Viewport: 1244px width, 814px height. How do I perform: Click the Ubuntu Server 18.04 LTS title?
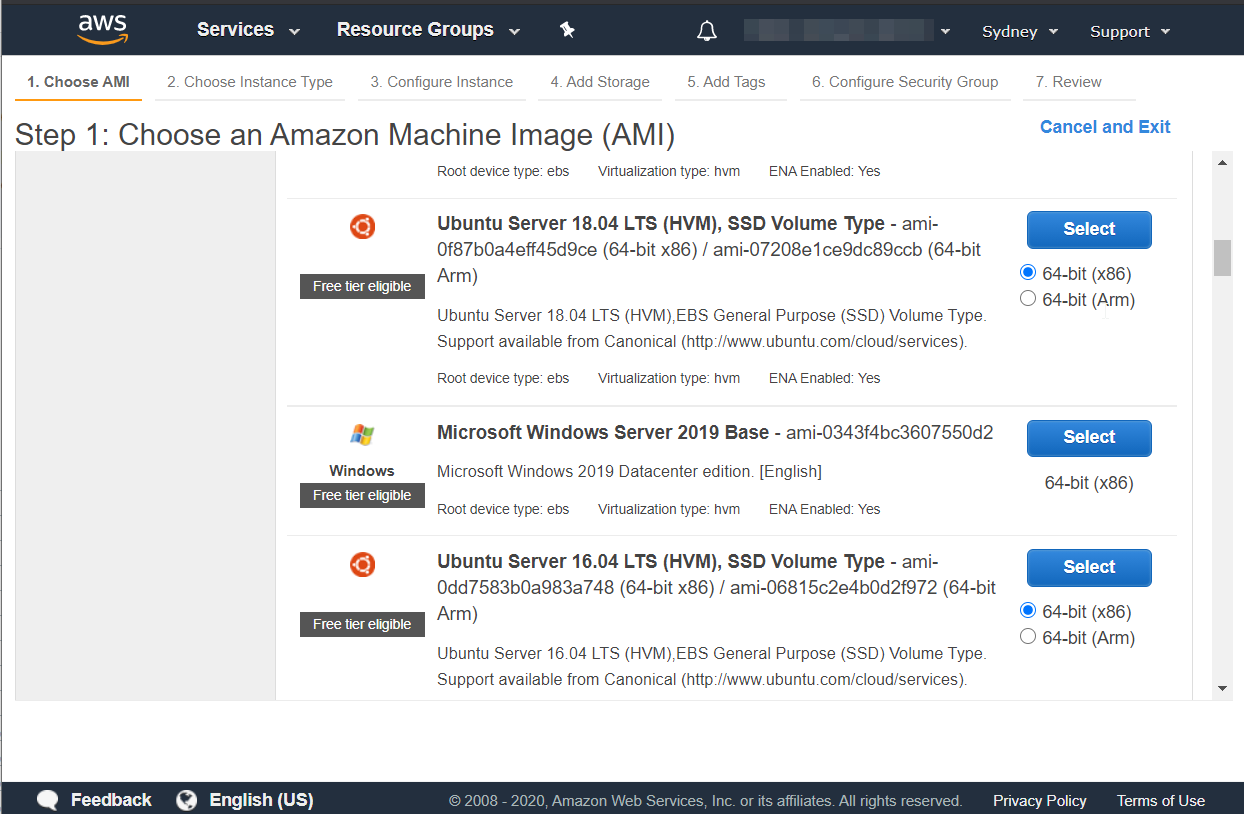coord(661,223)
